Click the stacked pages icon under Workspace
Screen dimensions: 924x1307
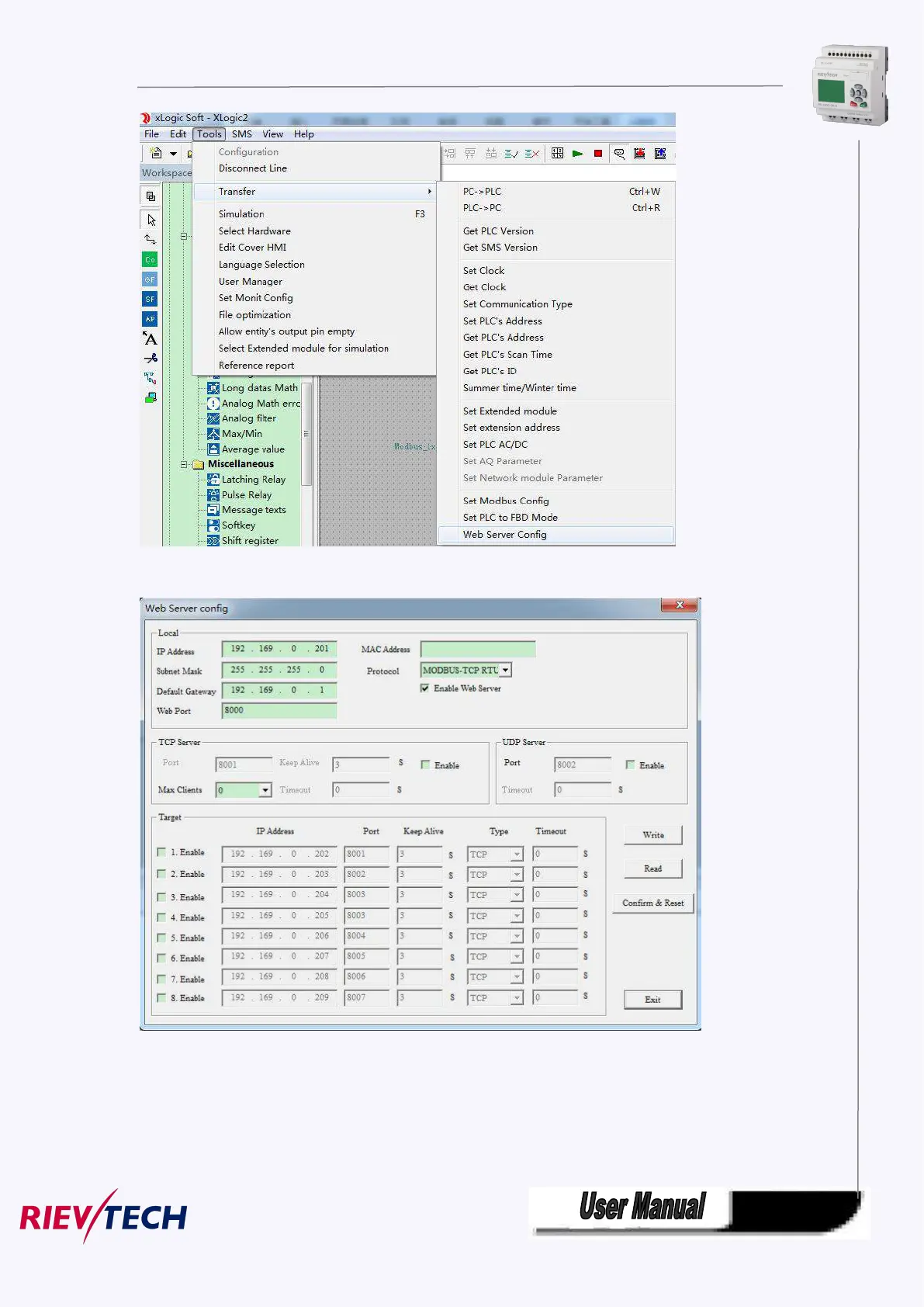[x=151, y=196]
